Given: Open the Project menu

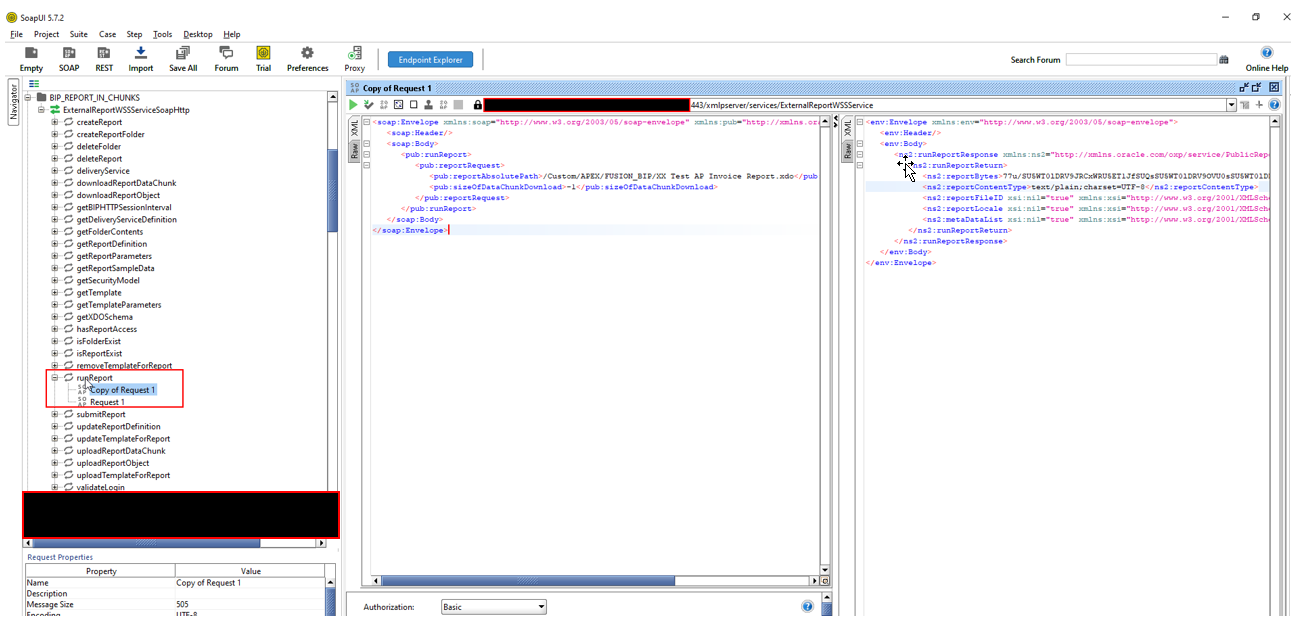Looking at the screenshot, I should (47, 34).
